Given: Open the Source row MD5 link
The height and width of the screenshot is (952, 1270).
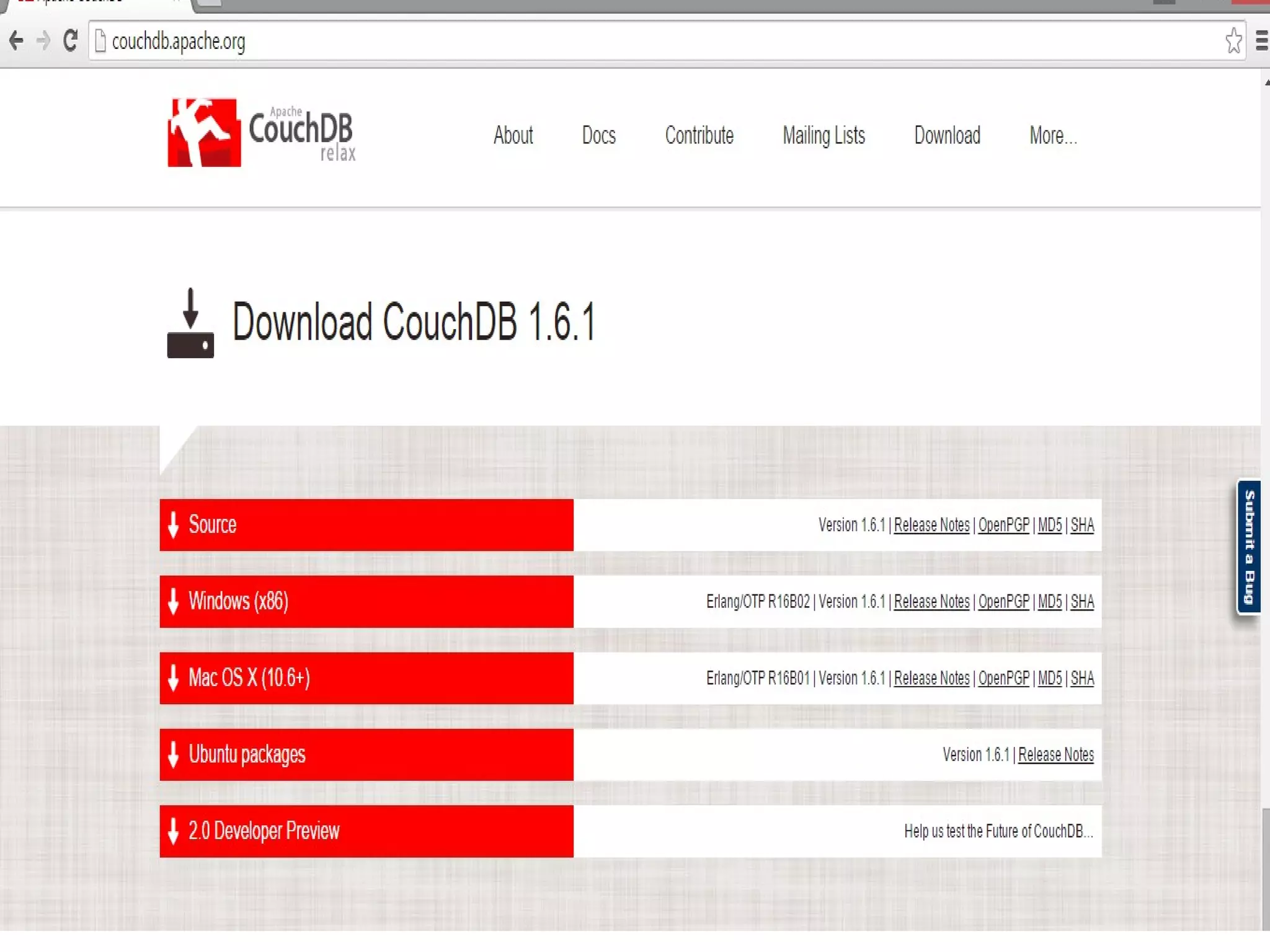Looking at the screenshot, I should [x=1049, y=525].
